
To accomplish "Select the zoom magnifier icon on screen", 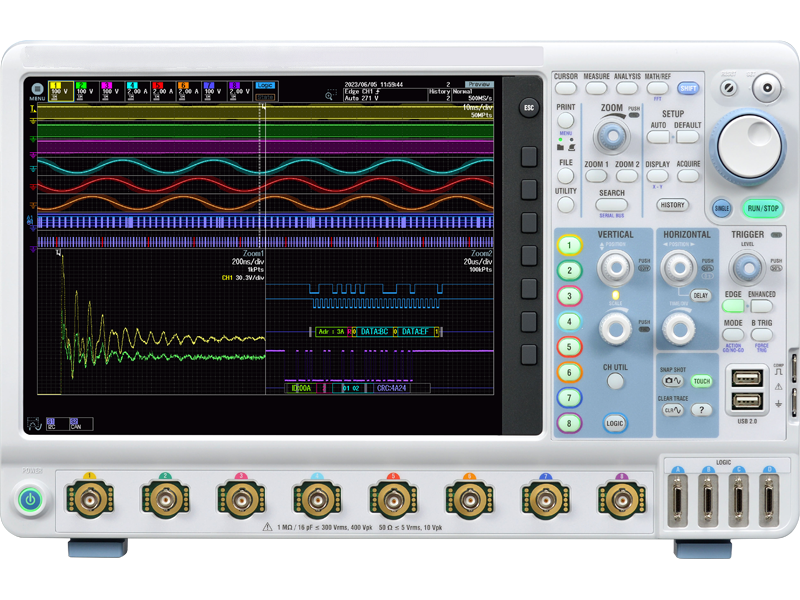I will 331,95.
